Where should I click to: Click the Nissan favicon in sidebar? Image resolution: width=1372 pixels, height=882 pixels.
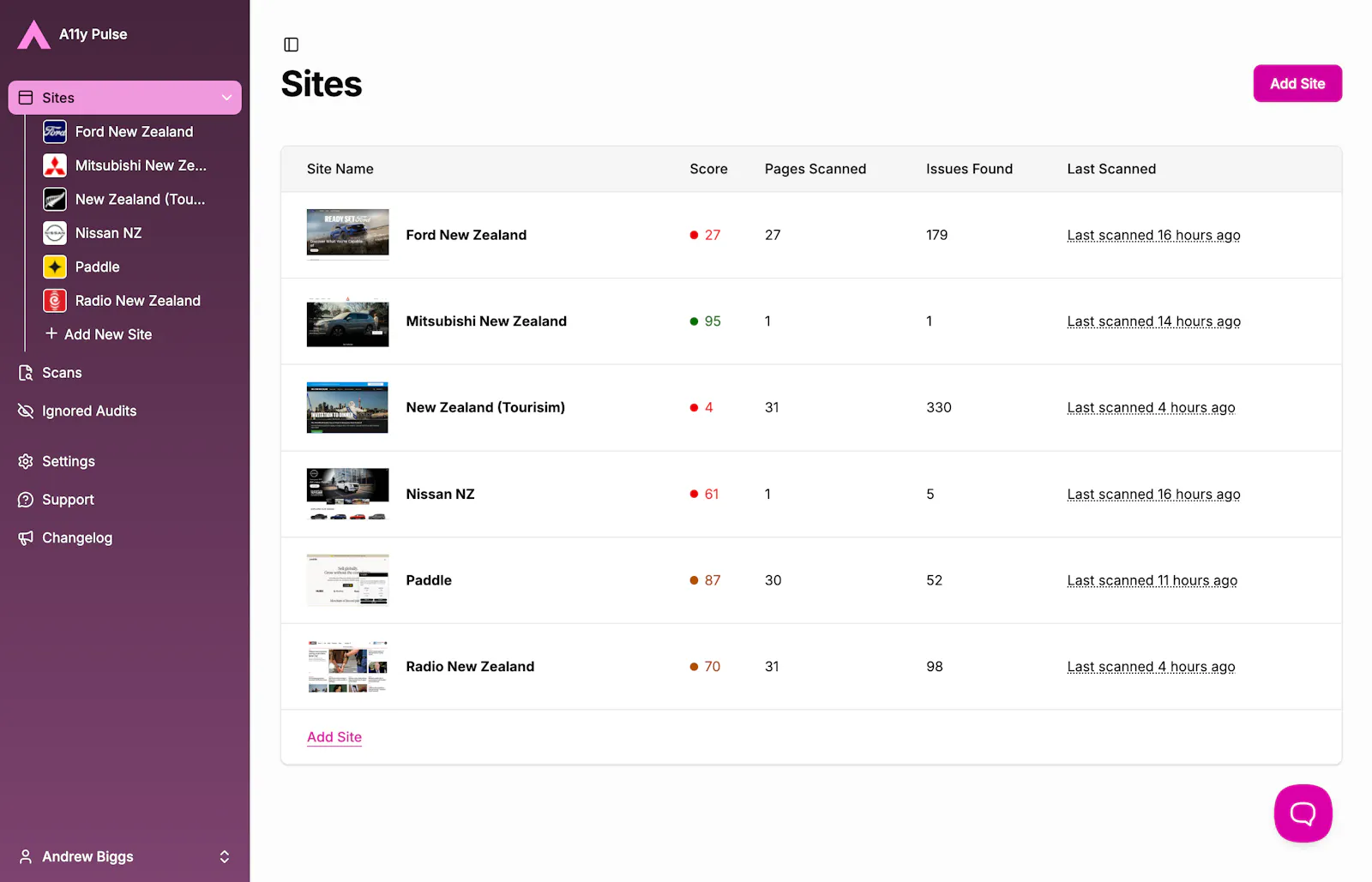[x=55, y=233]
